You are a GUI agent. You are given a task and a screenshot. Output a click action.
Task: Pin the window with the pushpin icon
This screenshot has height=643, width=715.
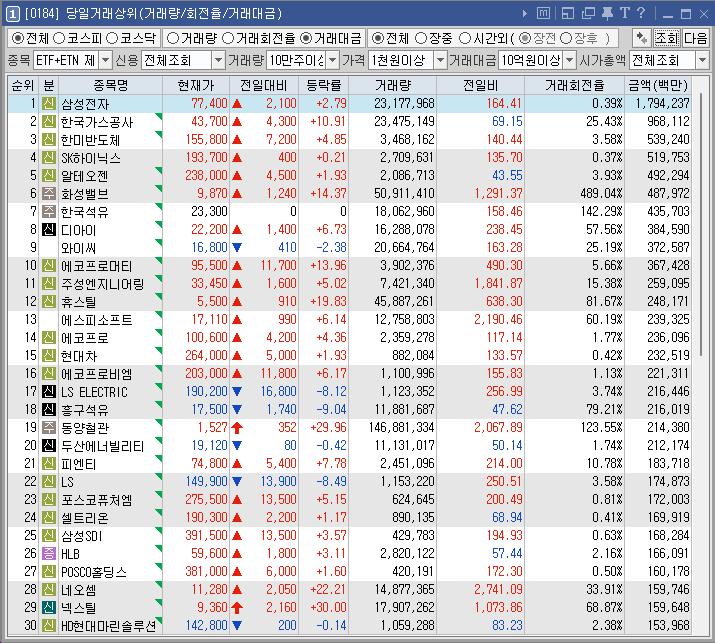pyautogui.click(x=607, y=13)
